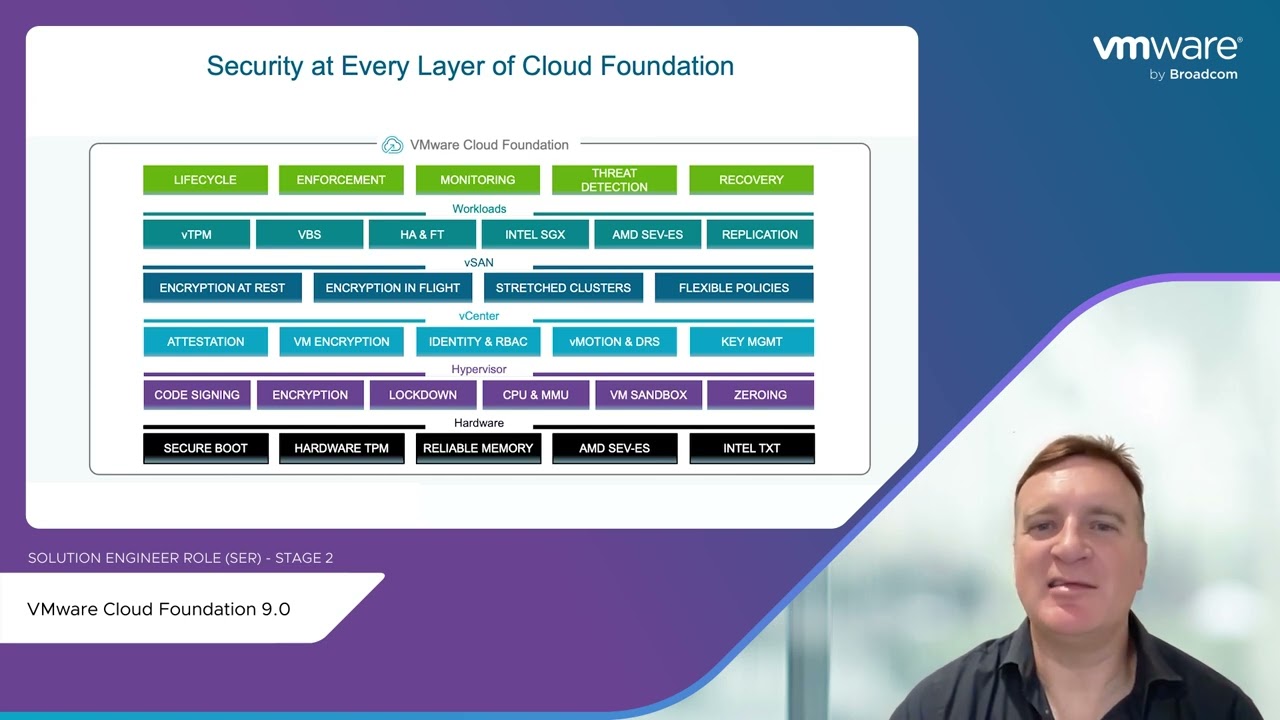Click the ENCRYPTION IN FLIGHT box
Image resolution: width=1280 pixels, height=720 pixels.
[x=393, y=288]
